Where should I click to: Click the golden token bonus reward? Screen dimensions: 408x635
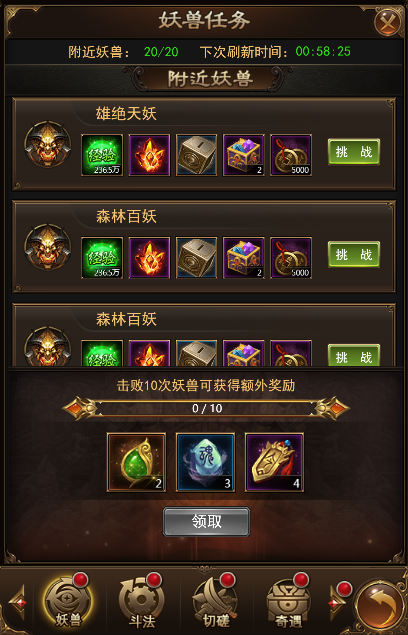pyautogui.click(x=275, y=462)
